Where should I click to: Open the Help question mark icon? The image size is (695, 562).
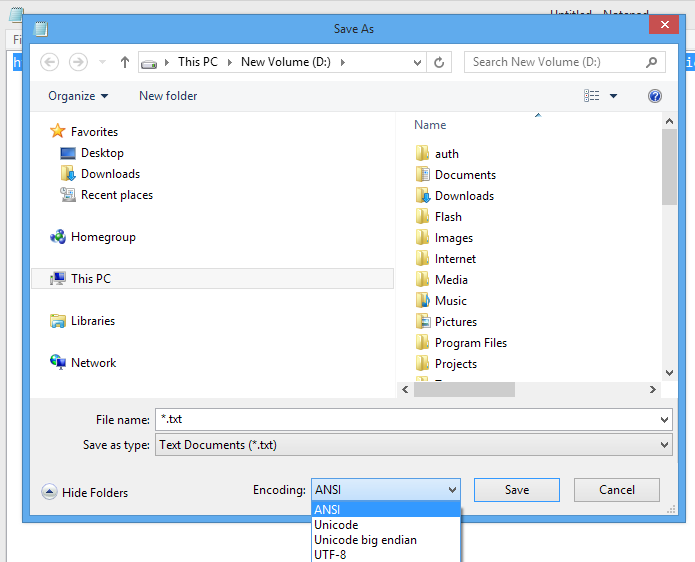pos(655,96)
